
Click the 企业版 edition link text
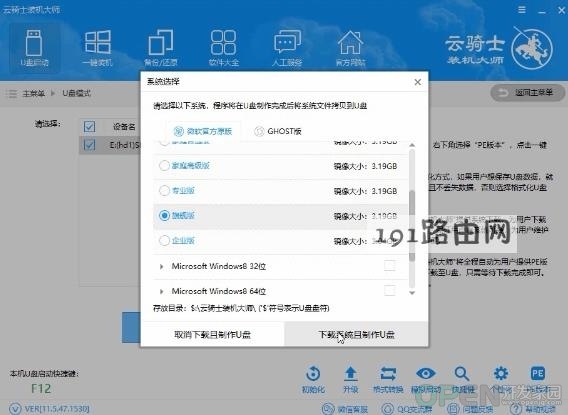(183, 240)
